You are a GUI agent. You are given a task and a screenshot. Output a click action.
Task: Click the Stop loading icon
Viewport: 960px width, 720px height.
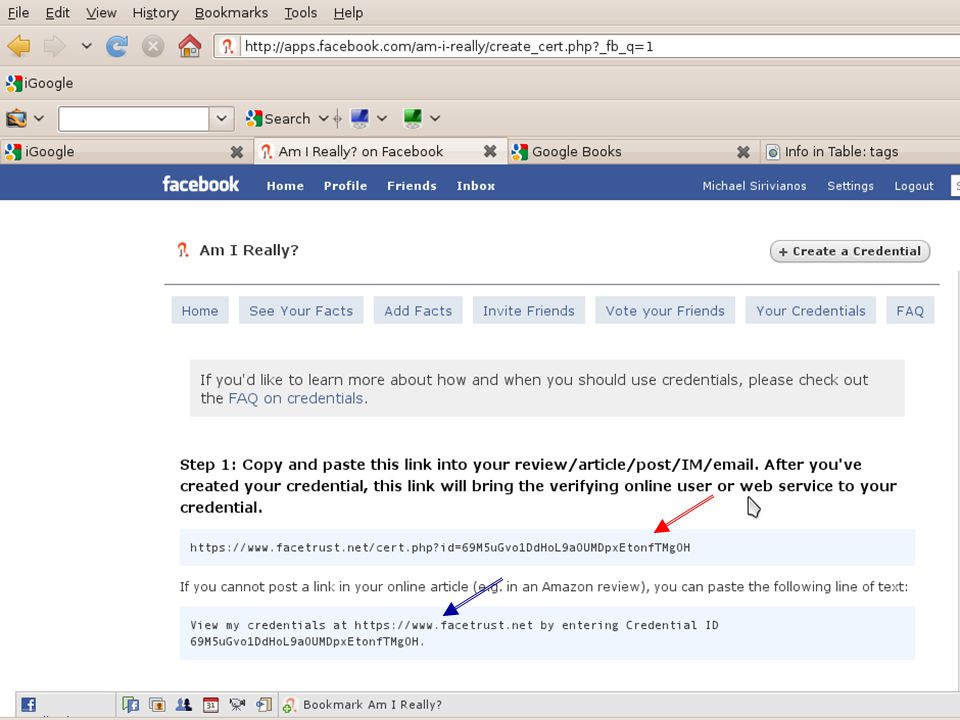pyautogui.click(x=153, y=46)
